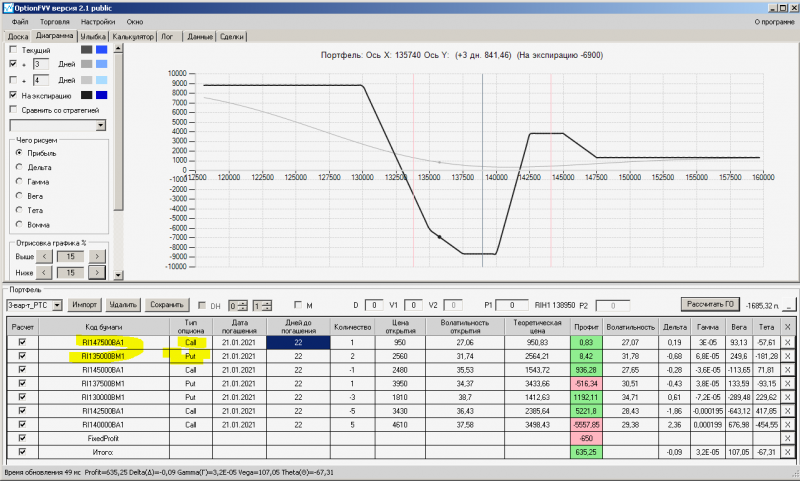Click the Импорт button
Image resolution: width=800 pixels, height=481 pixels.
click(85, 305)
